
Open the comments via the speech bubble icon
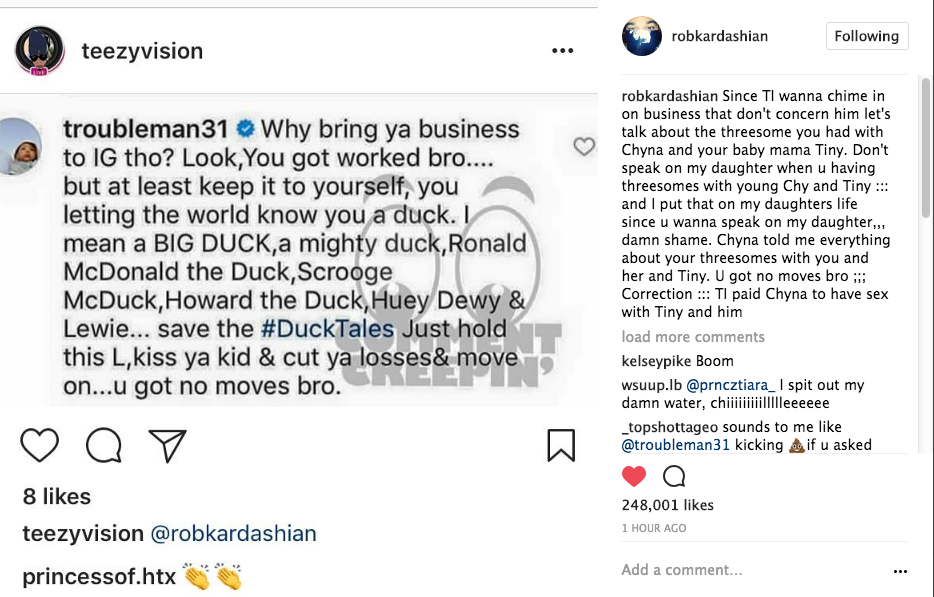tap(103, 446)
